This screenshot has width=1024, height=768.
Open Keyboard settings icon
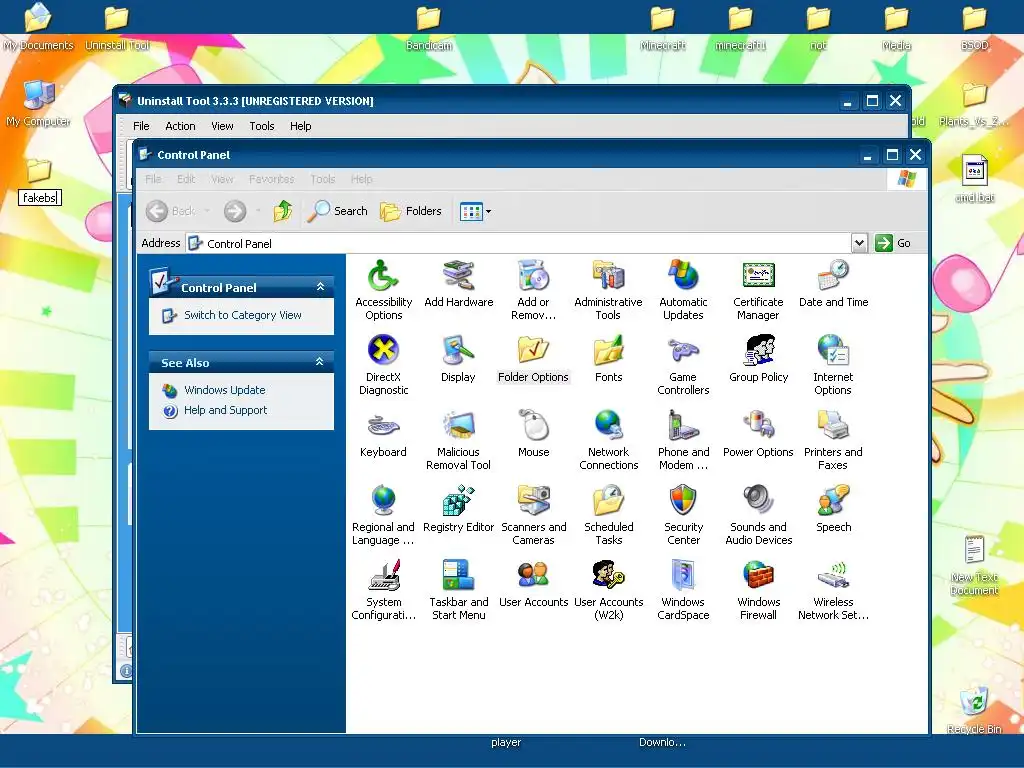[x=383, y=434]
